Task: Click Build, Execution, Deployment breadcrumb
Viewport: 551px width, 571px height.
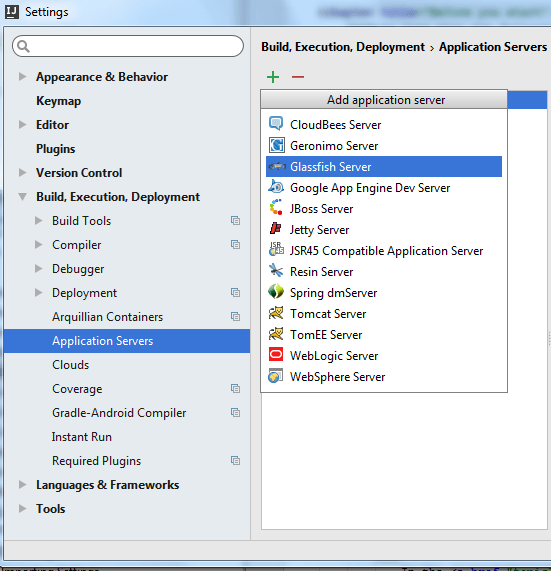Action: 343,47
